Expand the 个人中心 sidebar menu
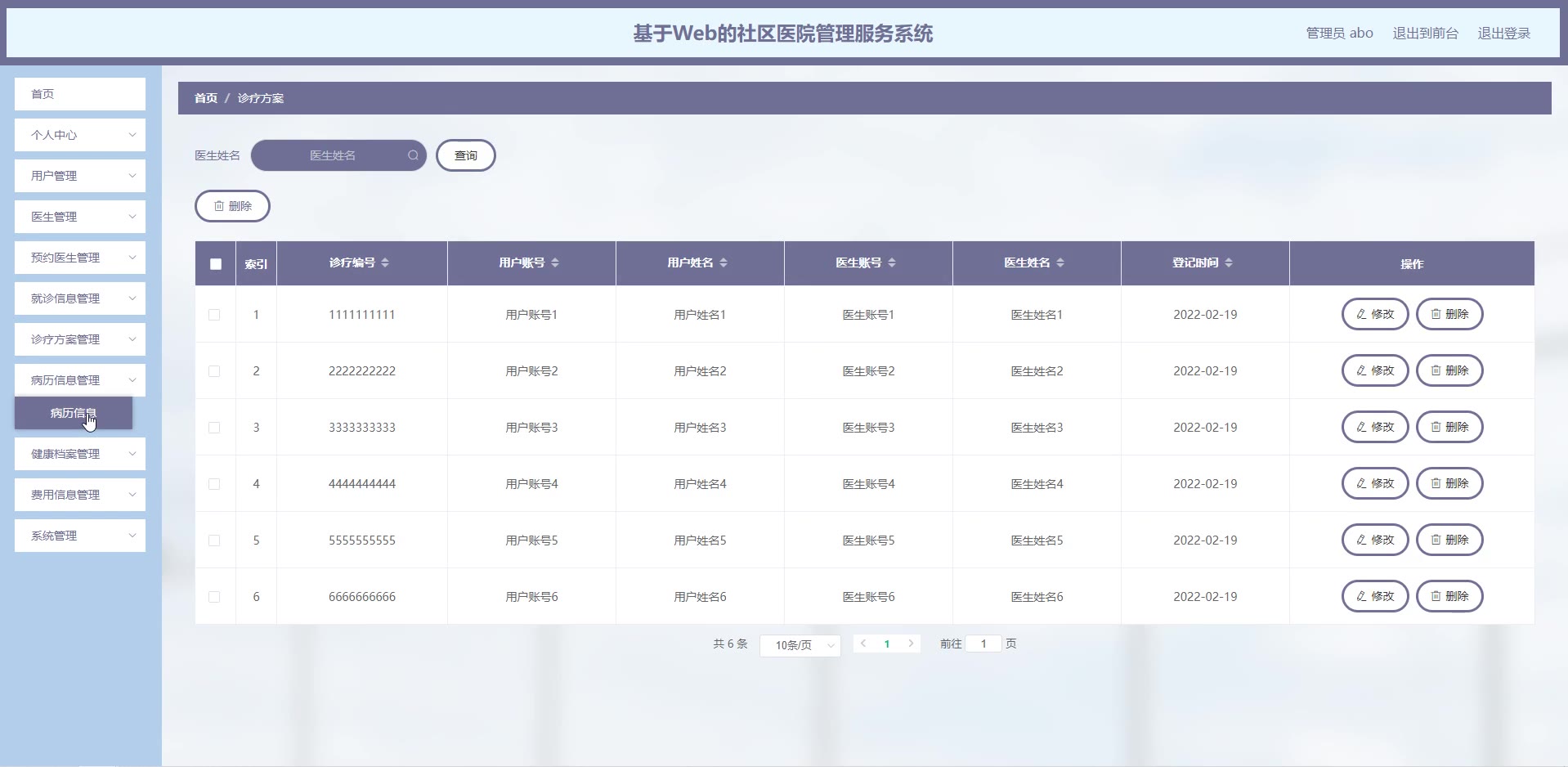The height and width of the screenshot is (767, 1568). tap(80, 135)
